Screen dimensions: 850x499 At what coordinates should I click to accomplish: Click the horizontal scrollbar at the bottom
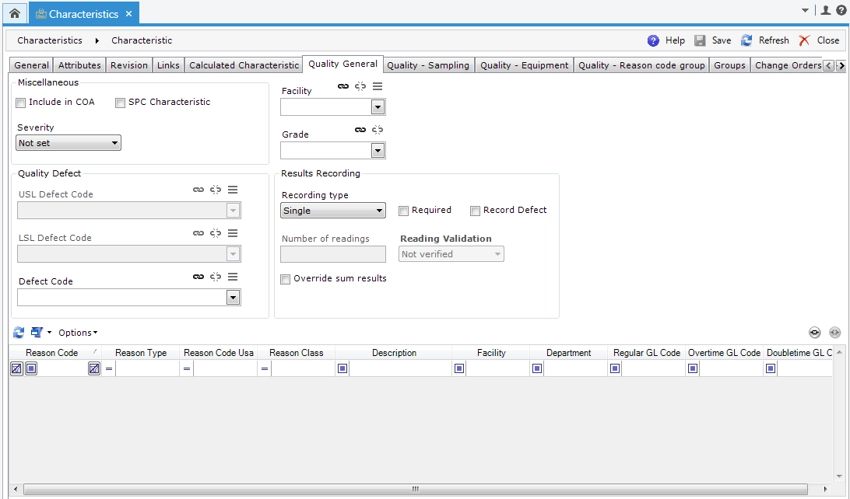click(x=415, y=490)
